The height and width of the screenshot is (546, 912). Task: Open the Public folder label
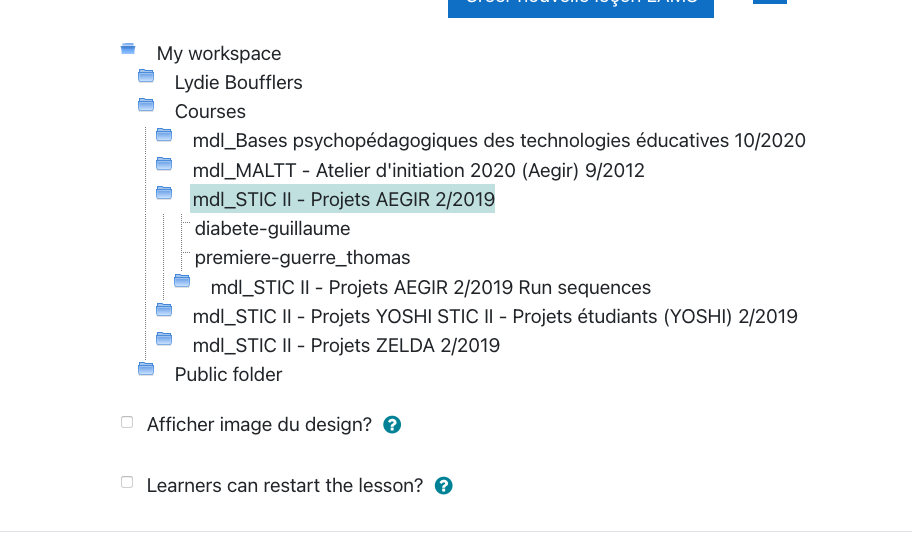228,375
